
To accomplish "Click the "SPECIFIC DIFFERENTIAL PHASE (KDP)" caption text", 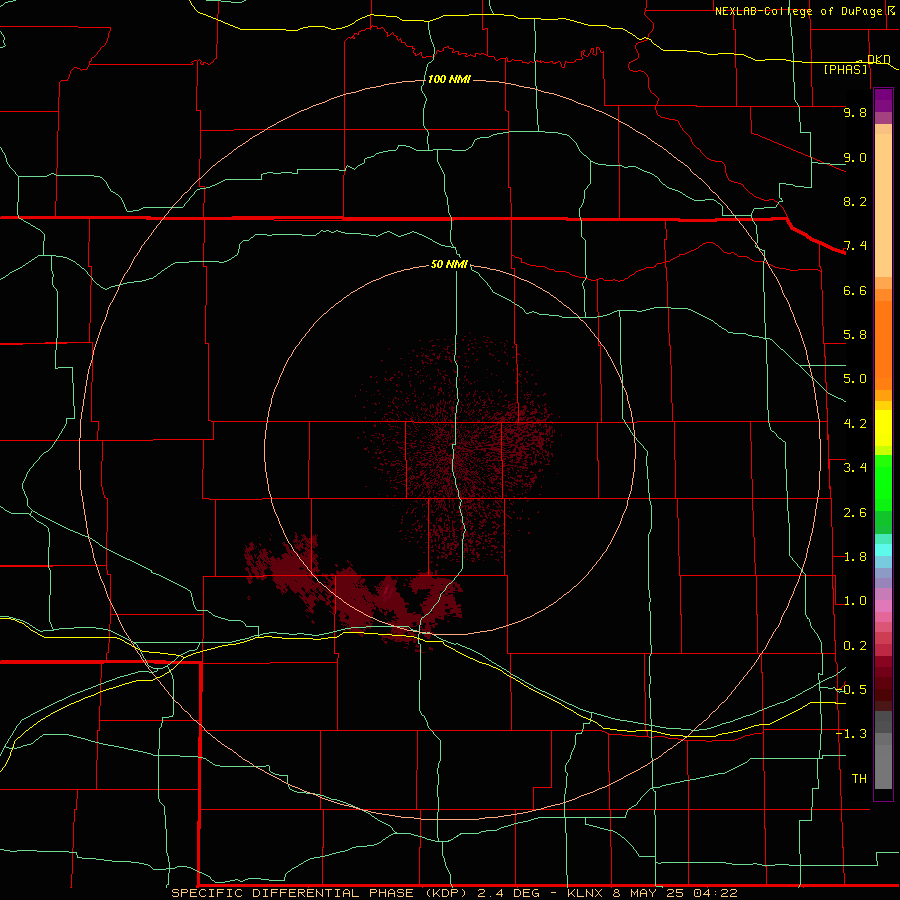I will (320, 893).
